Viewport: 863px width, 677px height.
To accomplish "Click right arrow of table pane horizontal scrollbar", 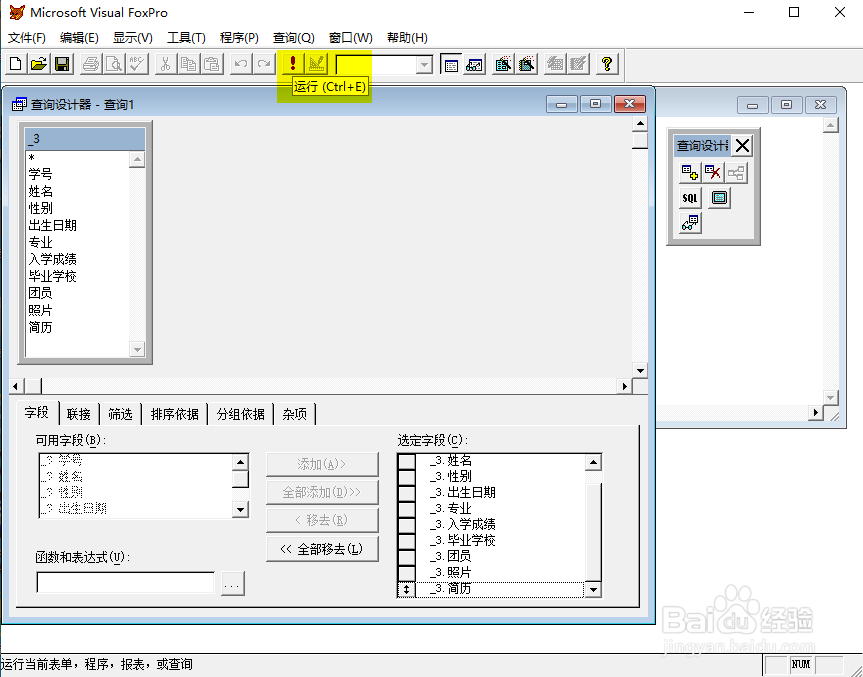I will [x=625, y=386].
